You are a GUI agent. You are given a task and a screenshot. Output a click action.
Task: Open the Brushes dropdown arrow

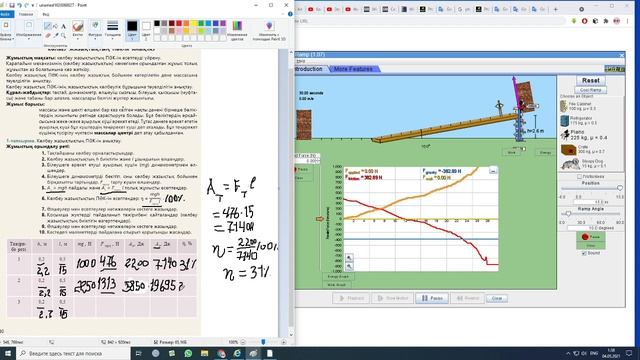click(x=78, y=38)
